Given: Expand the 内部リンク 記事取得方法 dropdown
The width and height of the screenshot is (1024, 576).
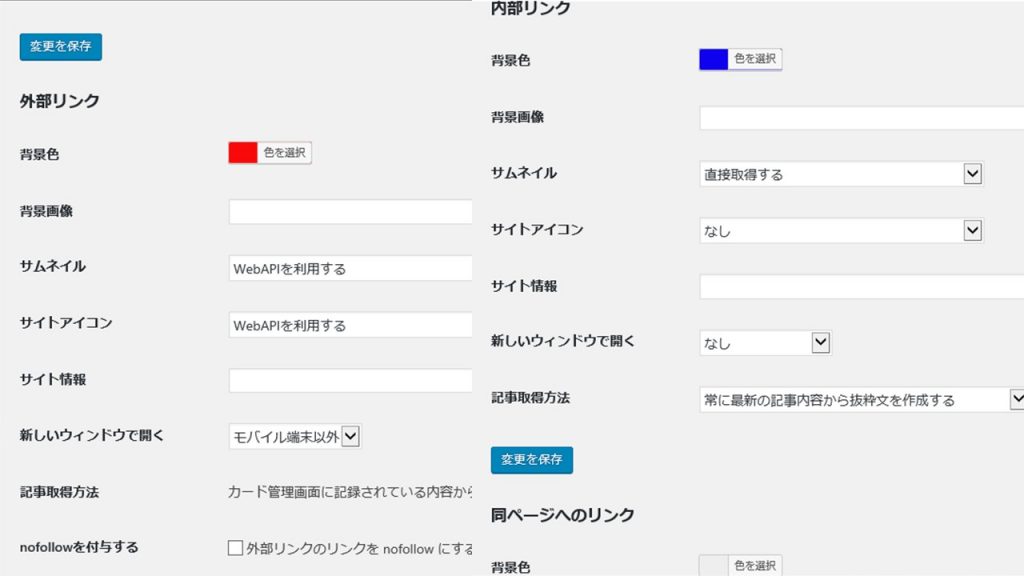Looking at the screenshot, I should coord(860,400).
